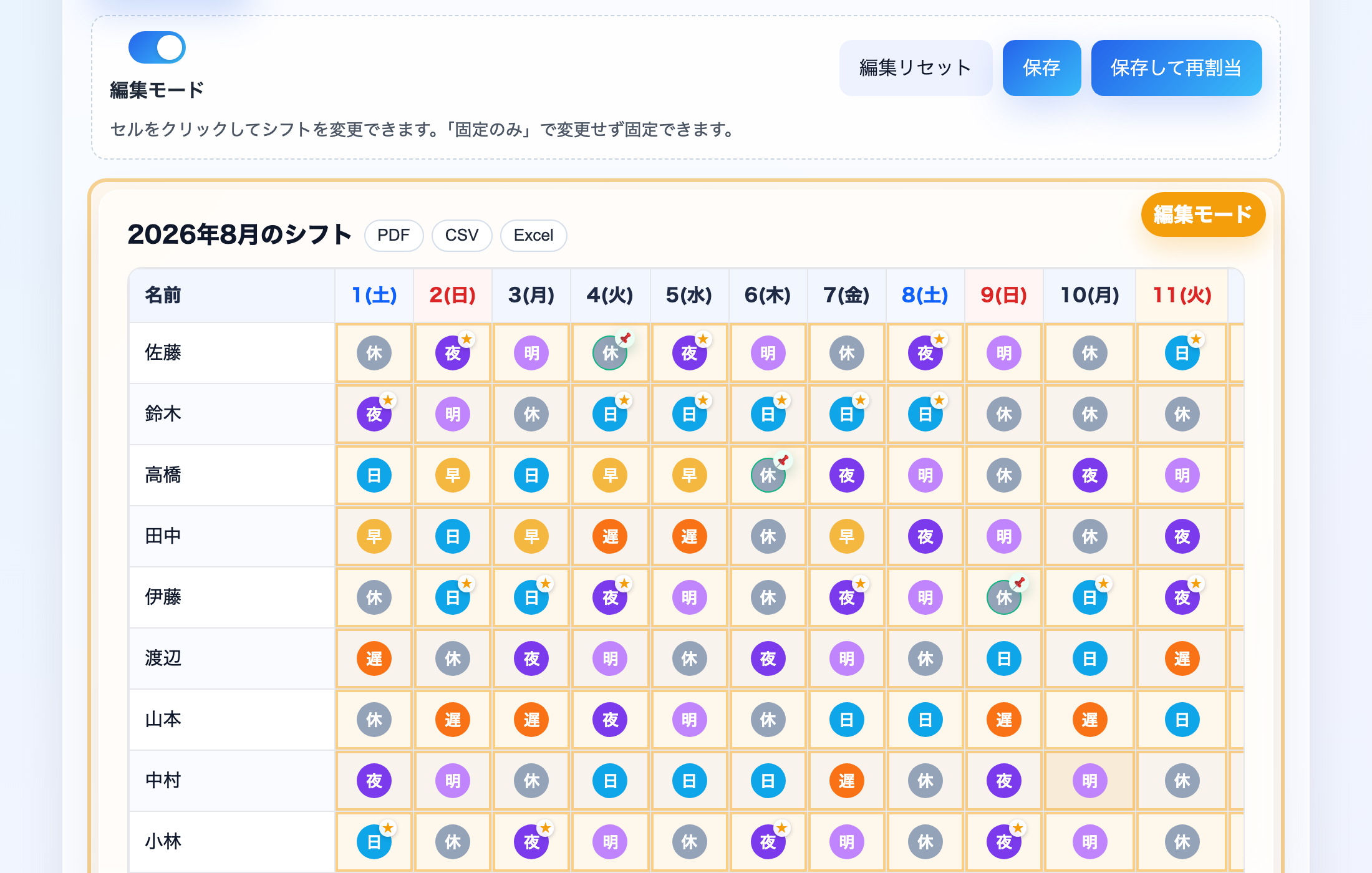Click 小林's 明 shift on 10(月)
Viewport: 1372px width, 873px height.
(x=1090, y=842)
